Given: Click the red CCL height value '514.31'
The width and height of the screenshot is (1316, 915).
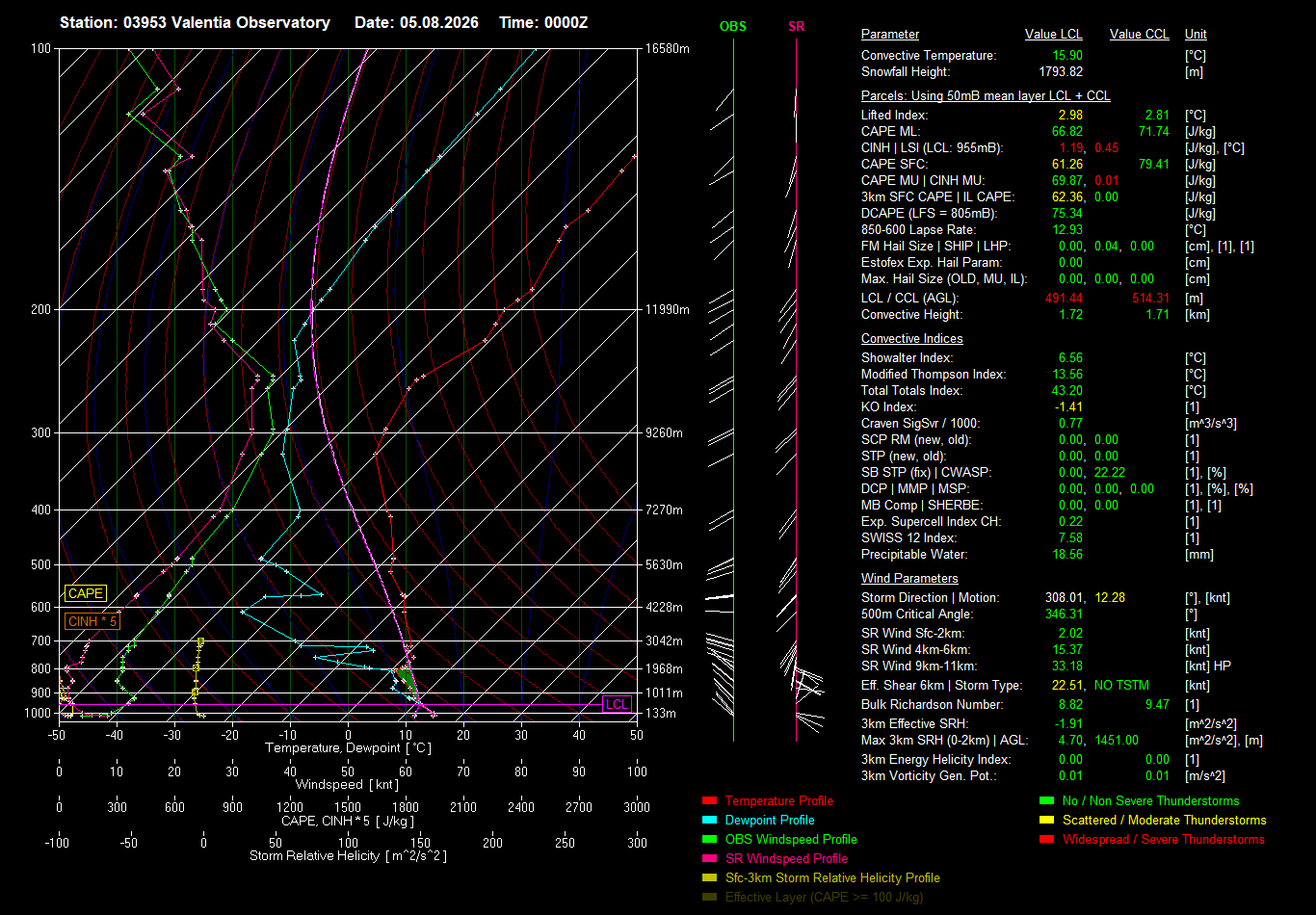Looking at the screenshot, I should (1150, 299).
